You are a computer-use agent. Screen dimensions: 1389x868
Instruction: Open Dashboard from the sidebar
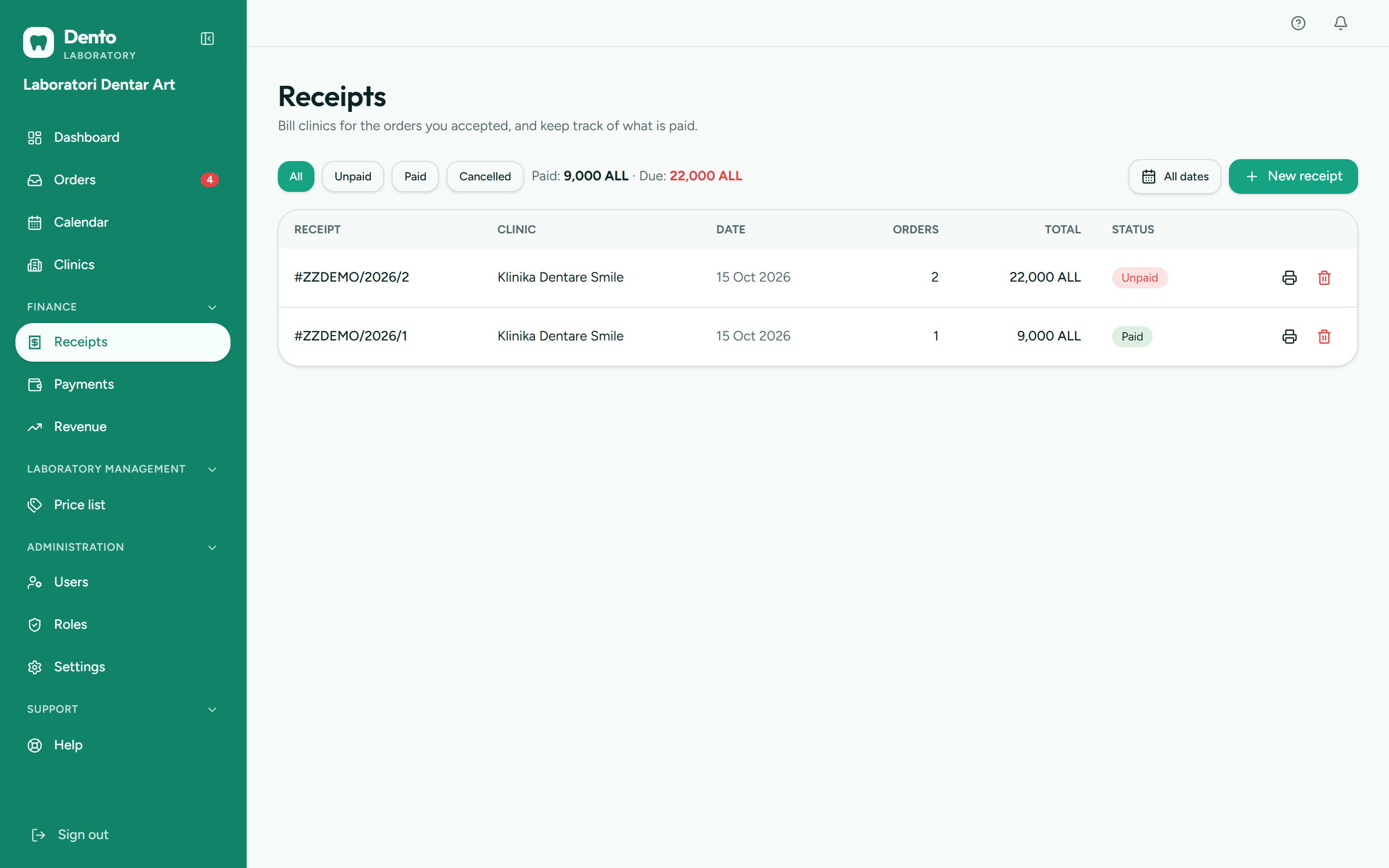point(123,138)
